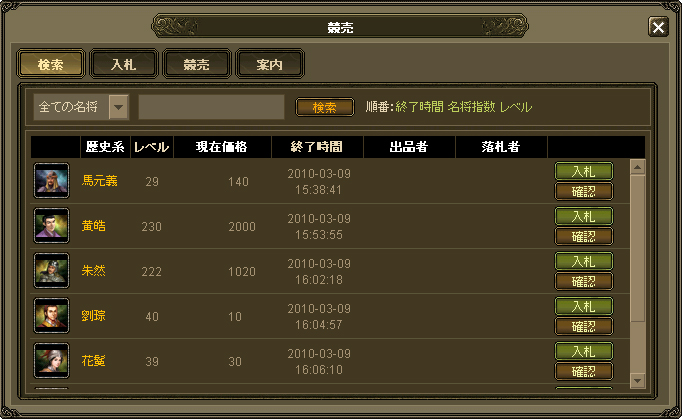Sort by レベル link
Image resolution: width=682 pixels, height=419 pixels.
pos(515,107)
